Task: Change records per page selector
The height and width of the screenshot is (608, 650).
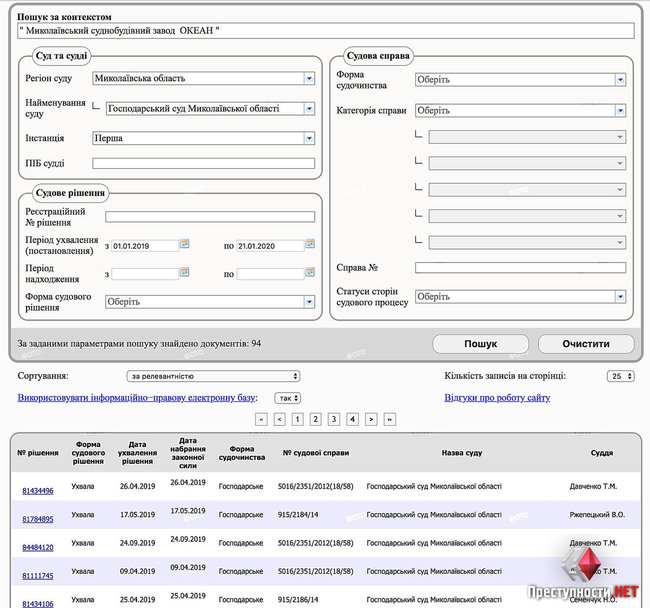Action: coord(621,376)
